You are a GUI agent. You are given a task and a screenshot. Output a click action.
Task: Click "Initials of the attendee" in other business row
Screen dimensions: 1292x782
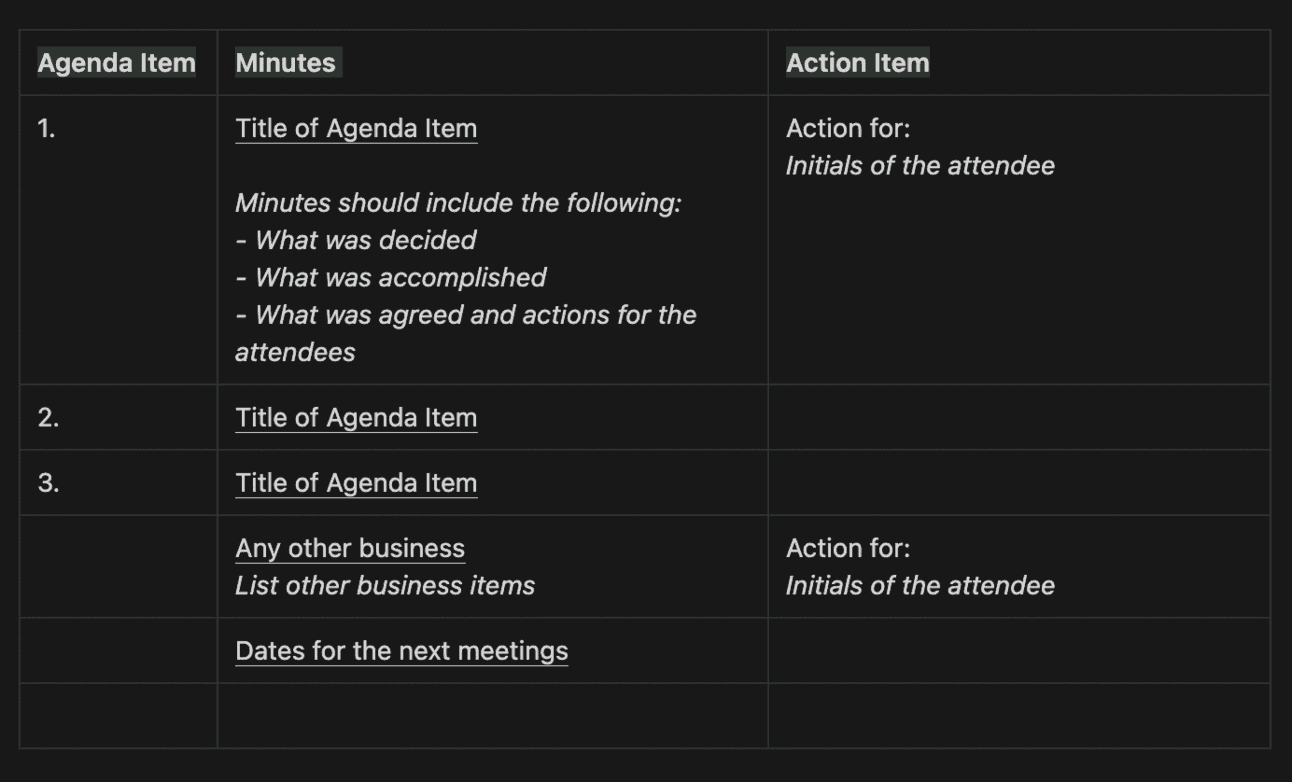[920, 586]
